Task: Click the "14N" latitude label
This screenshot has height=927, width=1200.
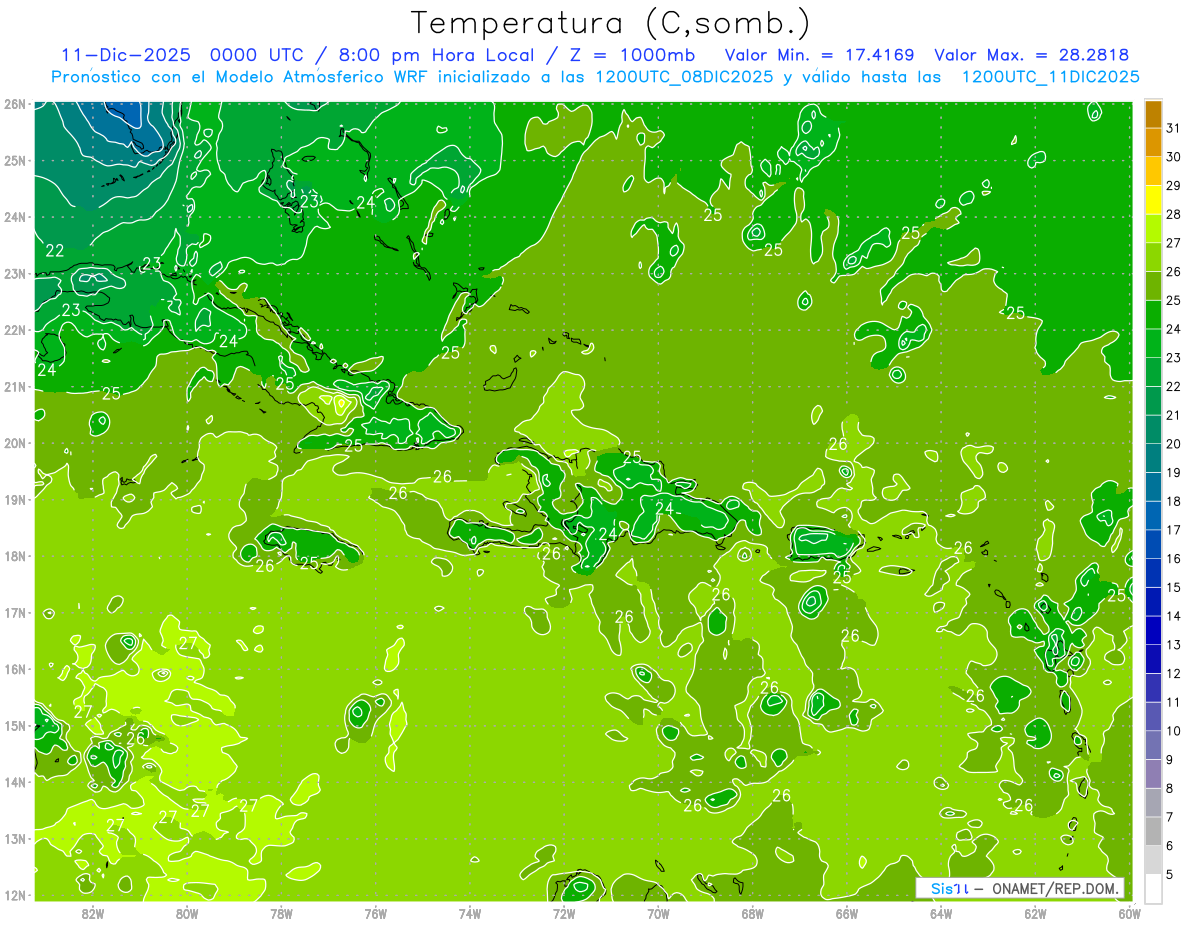Action: point(14,782)
